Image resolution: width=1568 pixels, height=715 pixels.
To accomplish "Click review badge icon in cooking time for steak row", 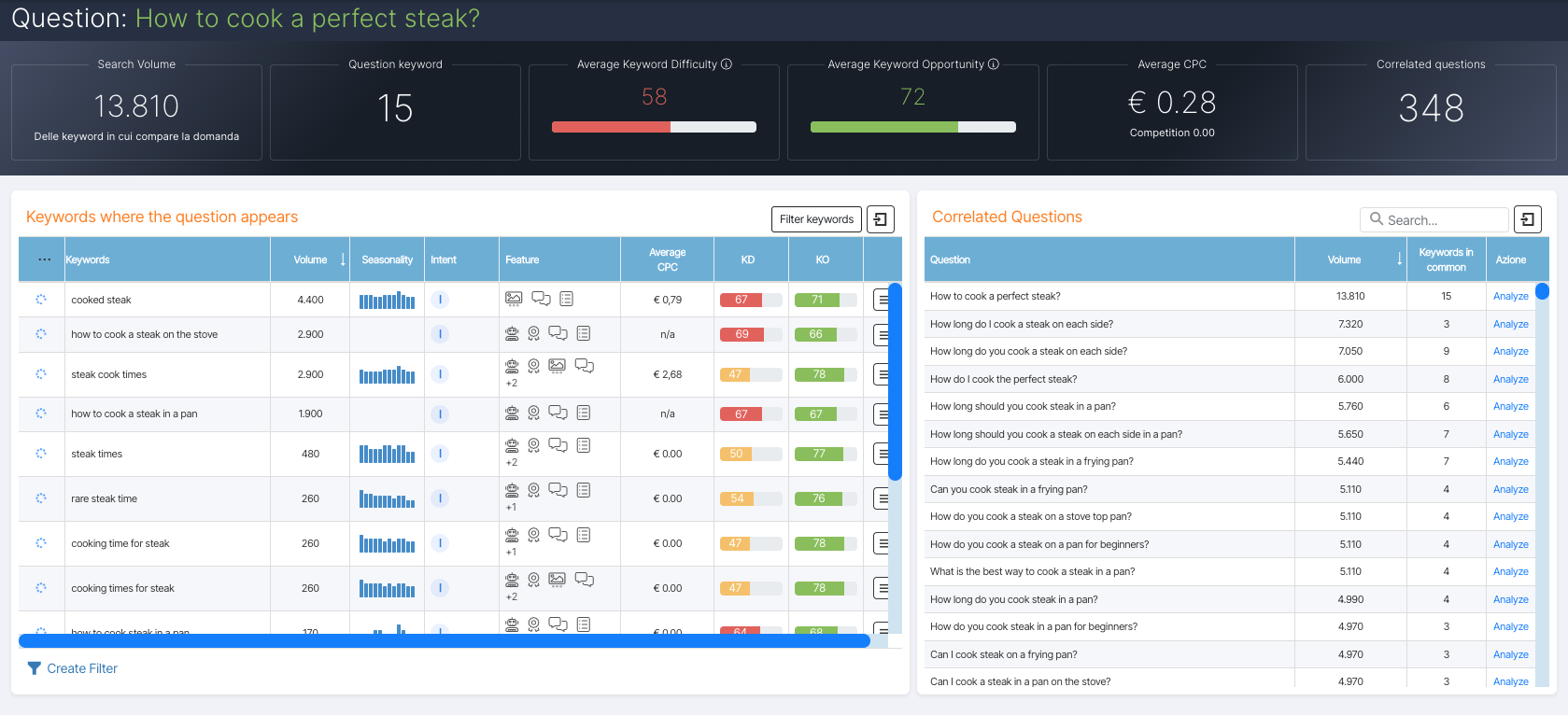I will click(533, 535).
